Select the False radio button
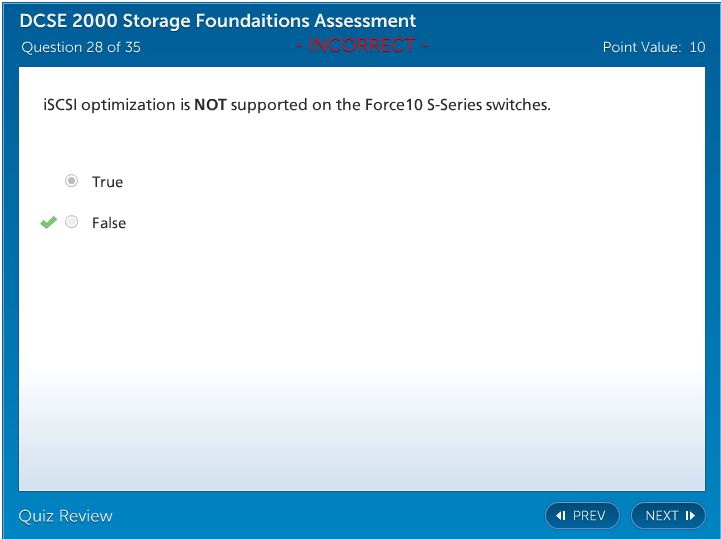Viewport: 721px width, 539px height. pyautogui.click(x=71, y=222)
